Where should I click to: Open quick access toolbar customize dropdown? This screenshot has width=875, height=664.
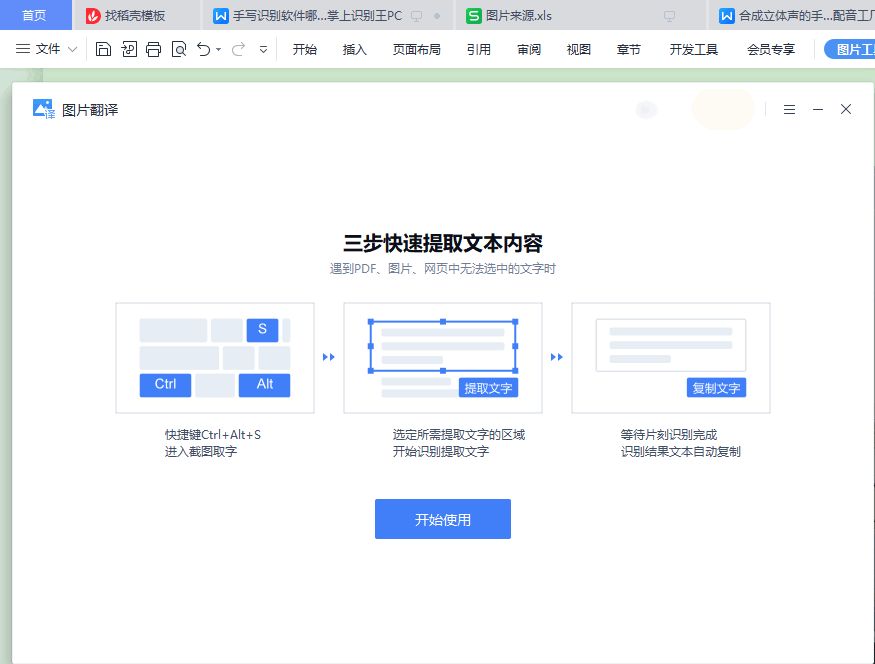coord(263,49)
